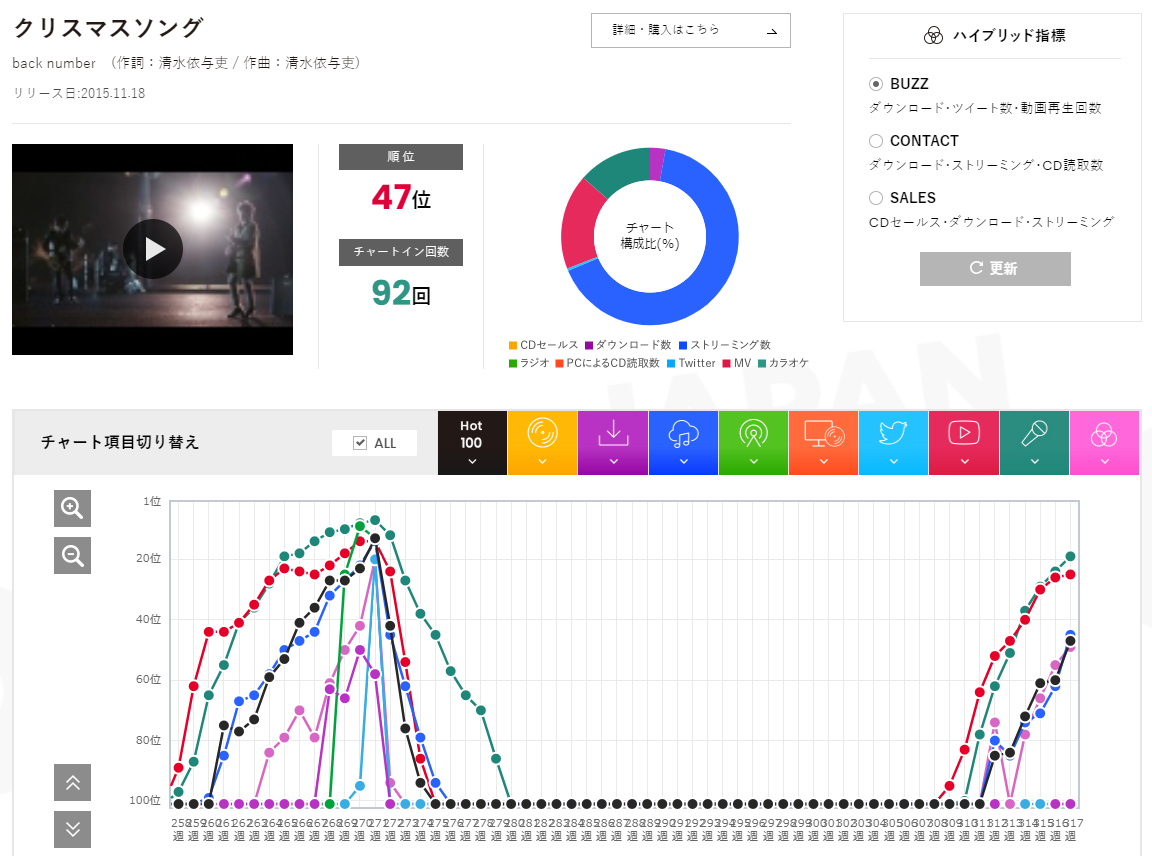Expand chevron under CD sales tab

[x=542, y=461]
